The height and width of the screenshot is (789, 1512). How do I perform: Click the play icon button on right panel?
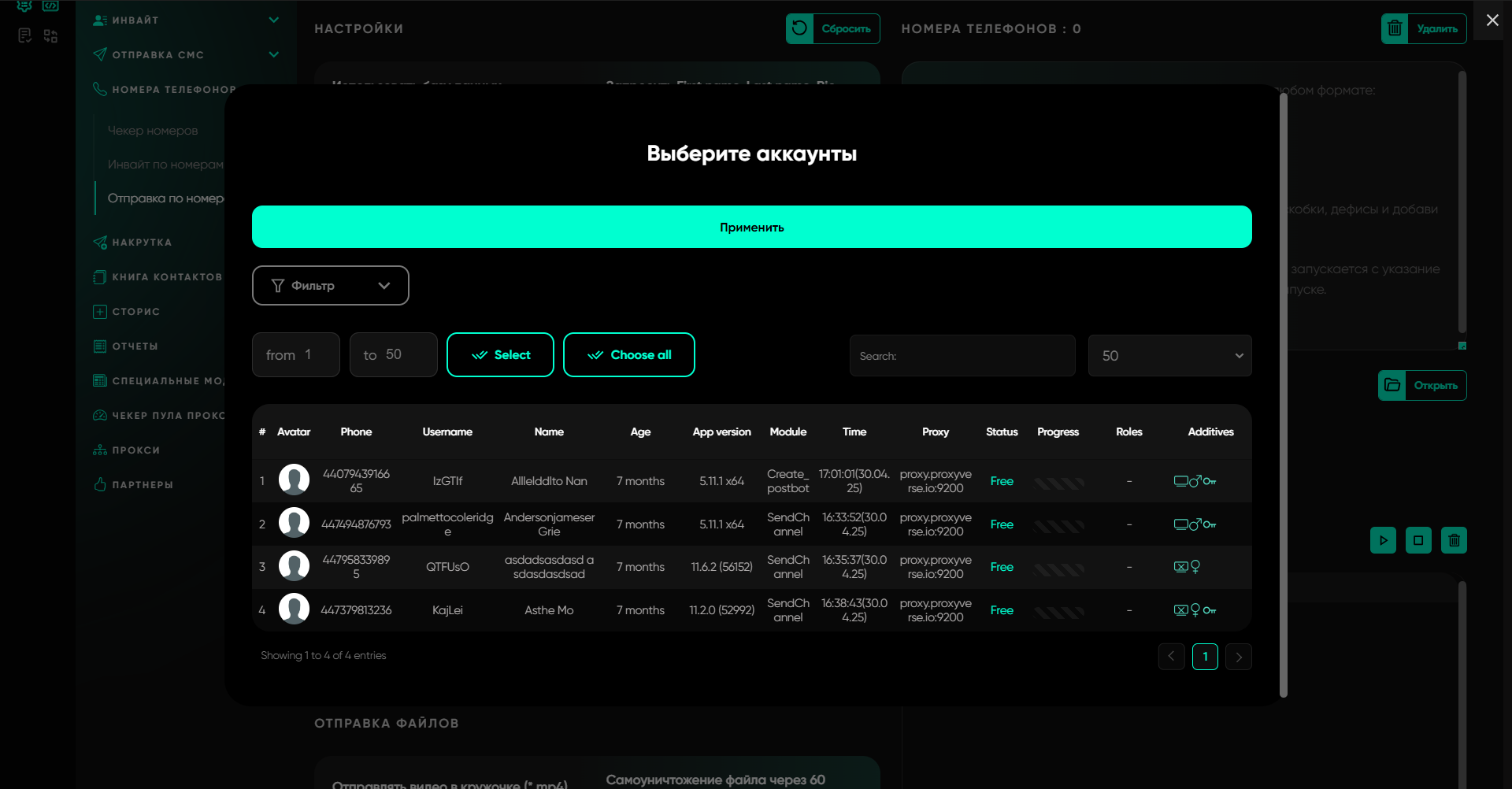point(1383,540)
